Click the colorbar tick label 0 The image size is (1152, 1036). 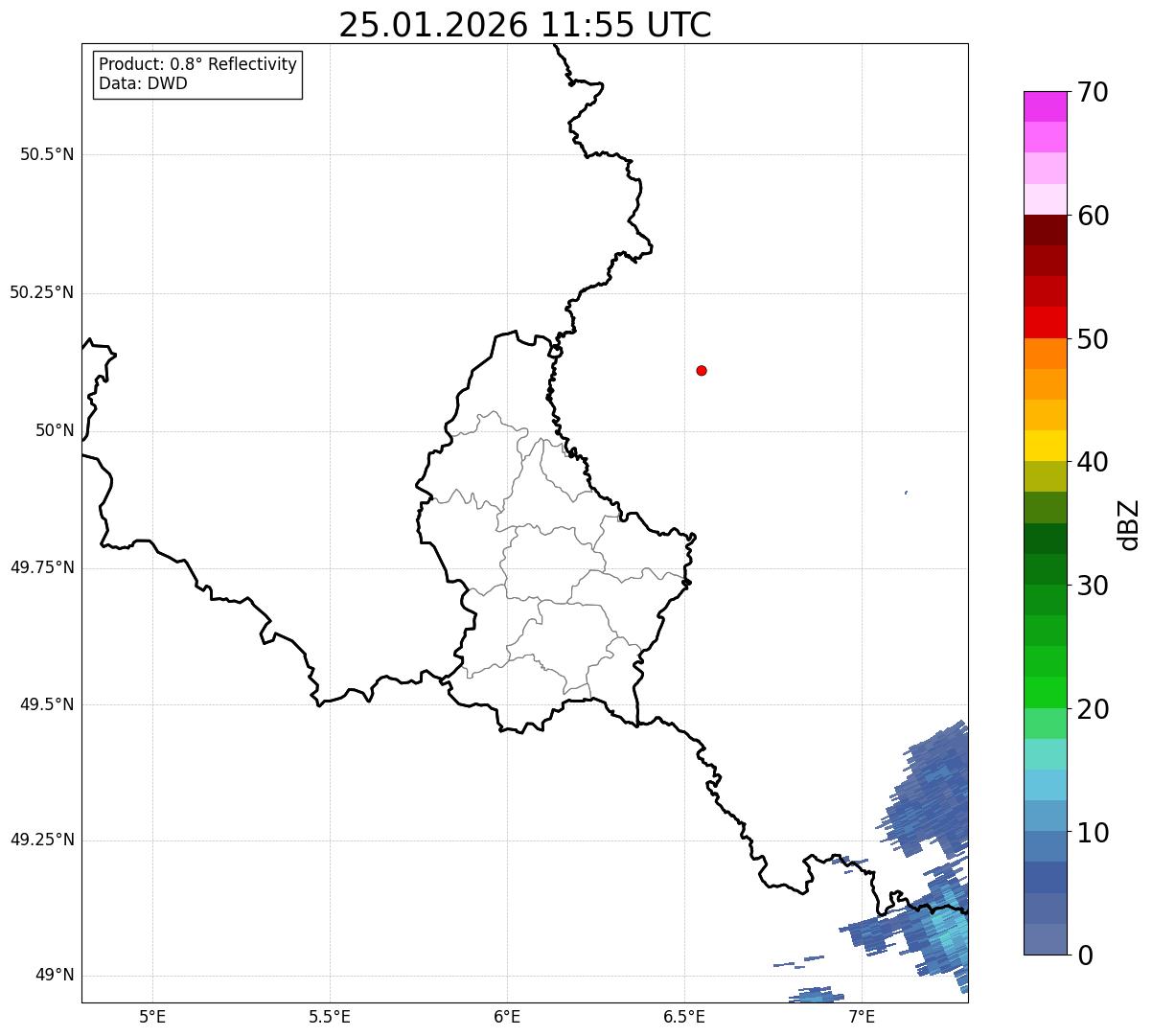[x=1085, y=955]
